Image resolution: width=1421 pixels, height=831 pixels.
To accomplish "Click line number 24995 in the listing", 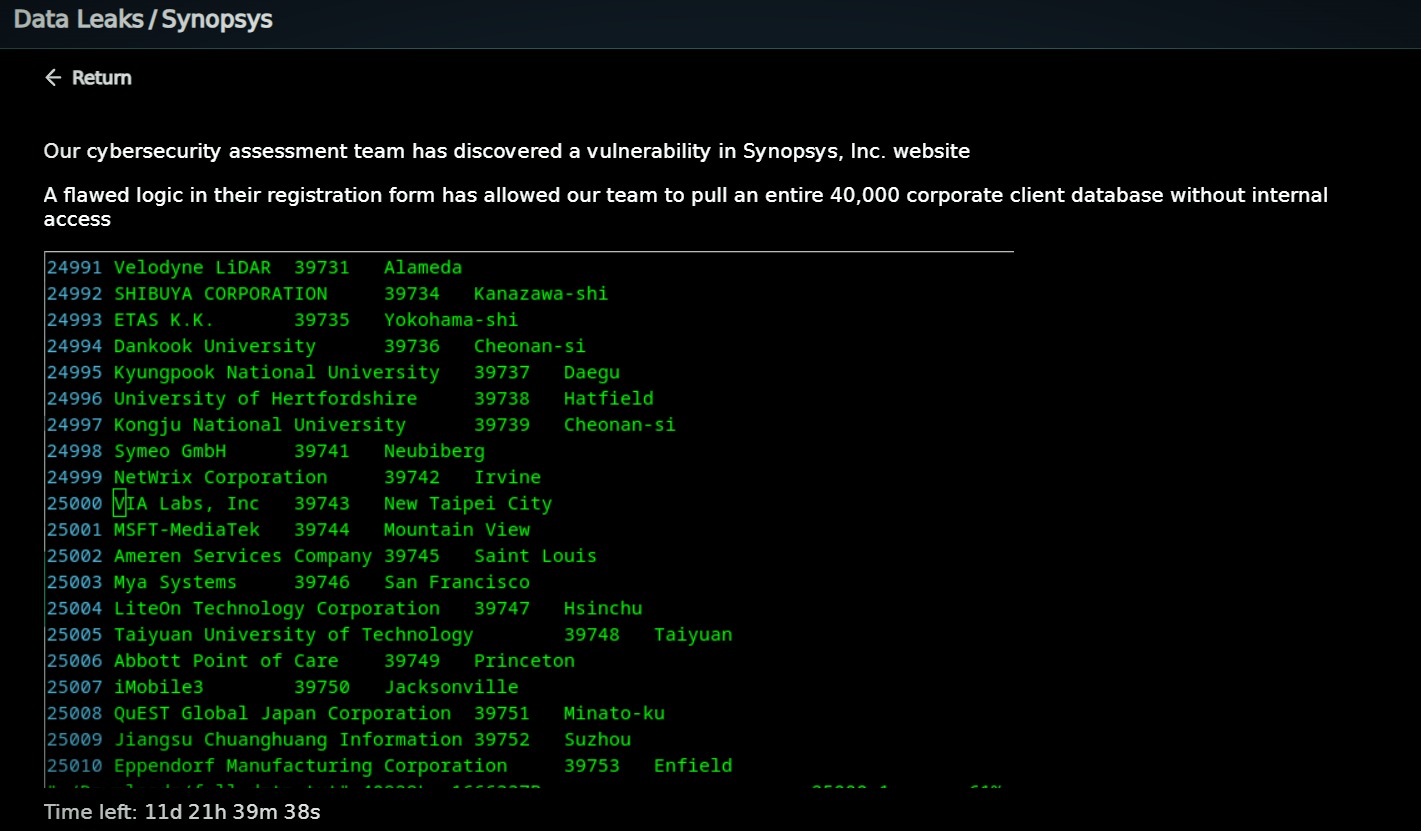I will click(x=74, y=372).
